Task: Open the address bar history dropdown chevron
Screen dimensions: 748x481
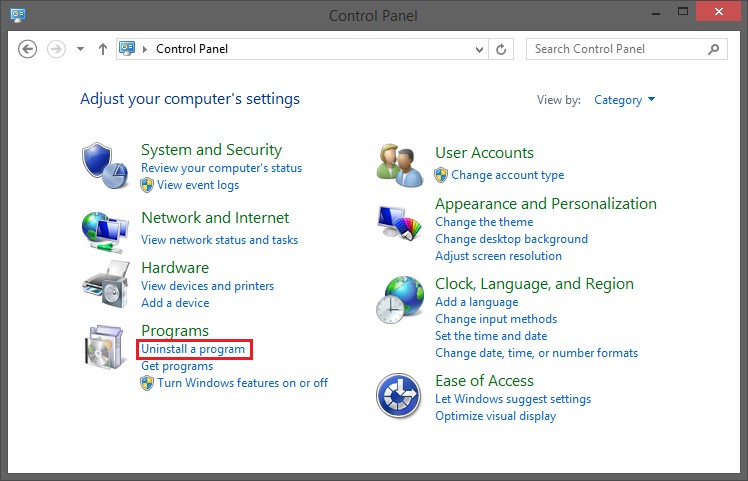Action: 479,49
